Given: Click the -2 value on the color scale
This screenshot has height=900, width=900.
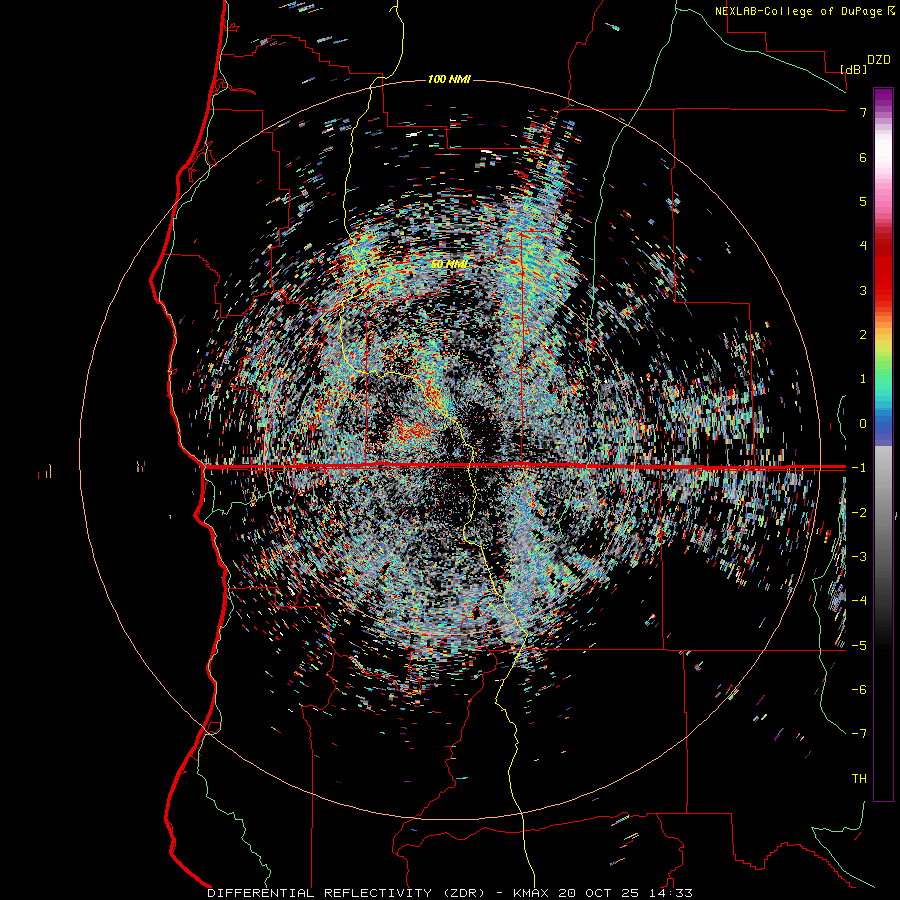Looking at the screenshot, I should (859, 513).
